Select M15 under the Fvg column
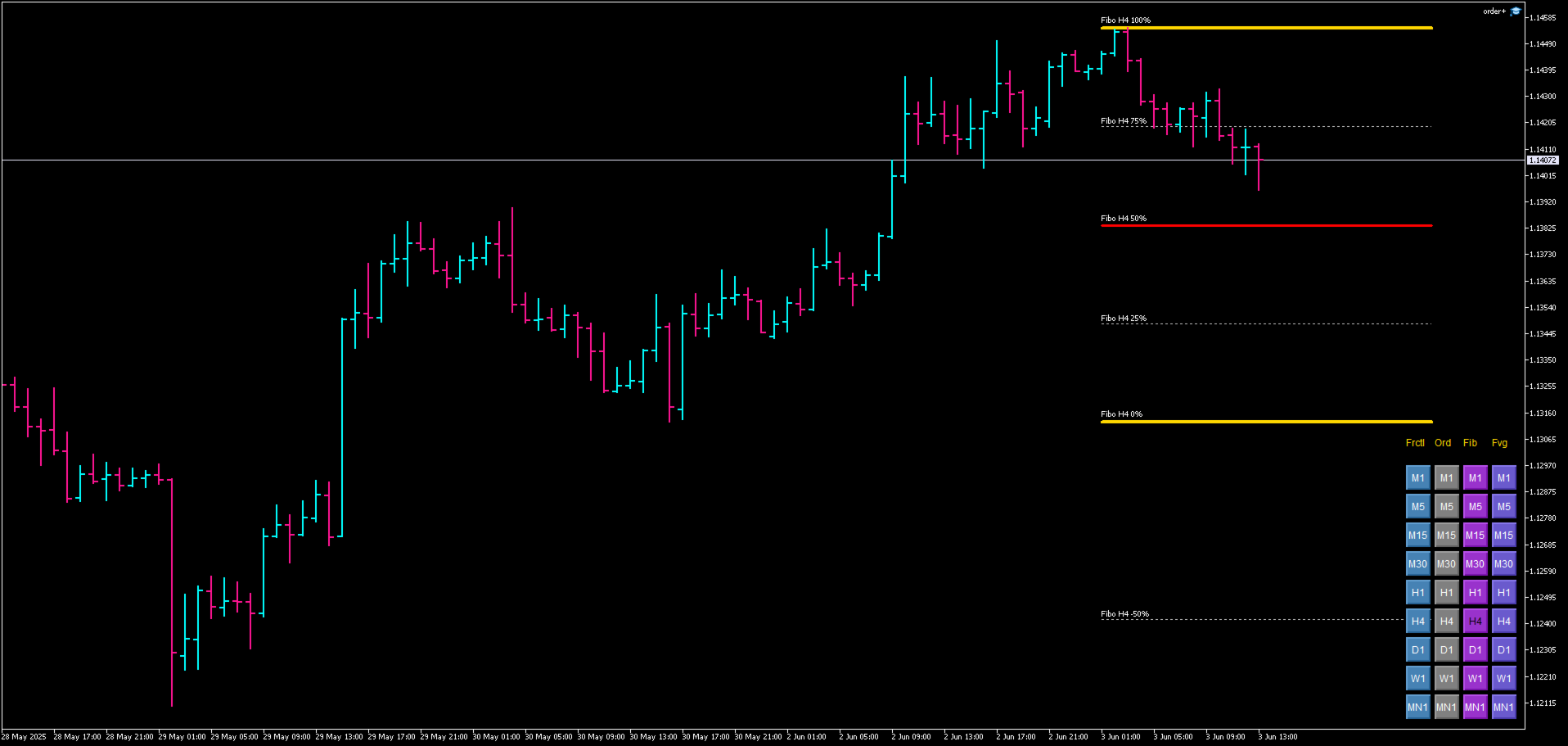Screen dimensions: 1568x746 1503,536
